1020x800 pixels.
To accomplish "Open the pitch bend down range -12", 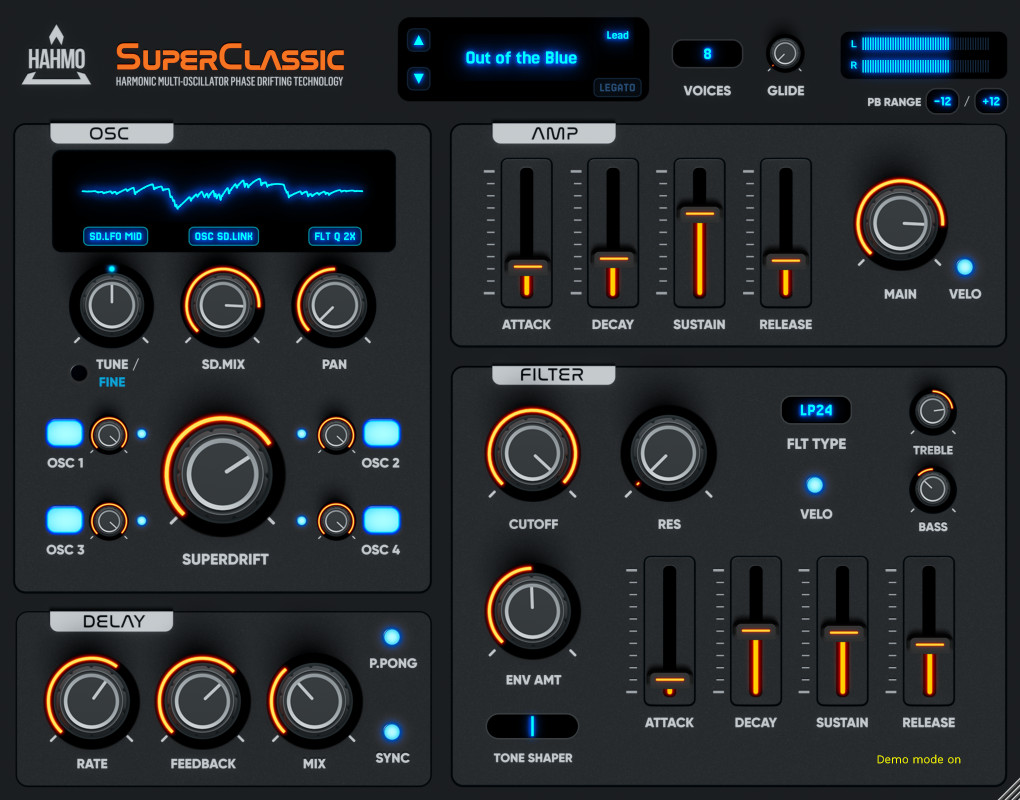I will [x=943, y=101].
